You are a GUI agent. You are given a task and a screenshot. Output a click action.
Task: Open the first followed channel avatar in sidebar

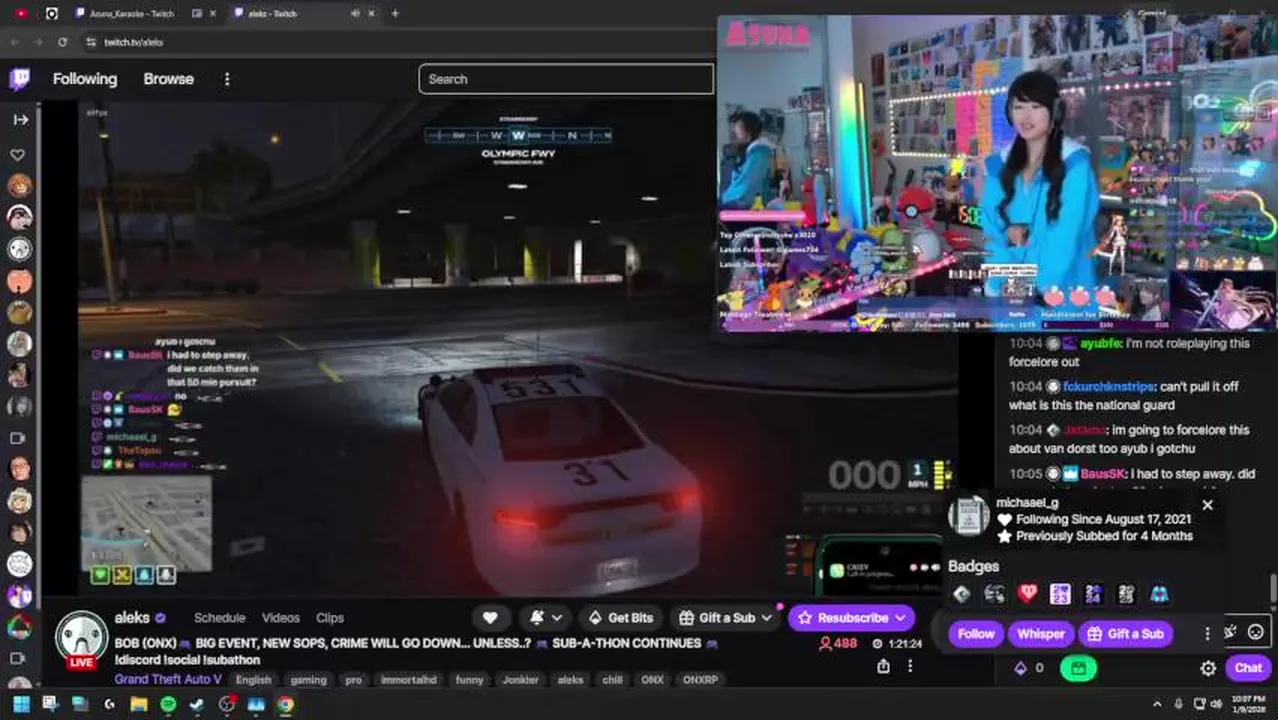[x=19, y=186]
